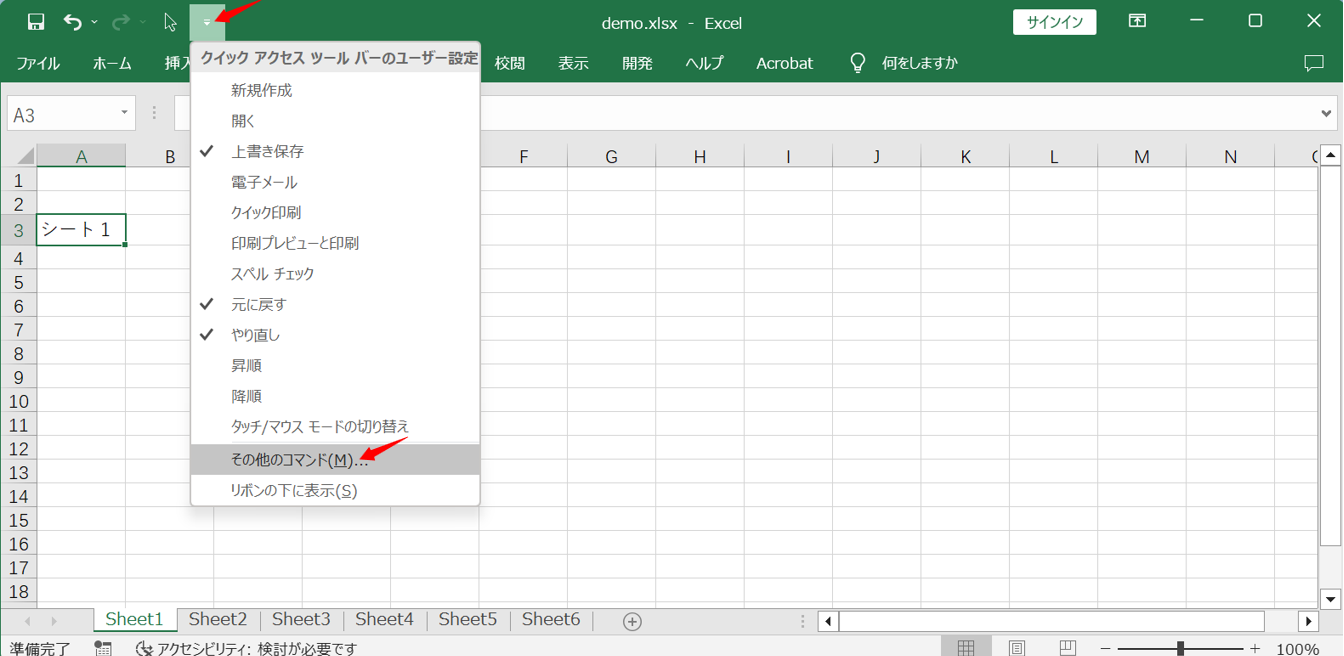The width and height of the screenshot is (1344, 656).
Task: Click the previous sheet navigation arrow
Action: coord(27,622)
